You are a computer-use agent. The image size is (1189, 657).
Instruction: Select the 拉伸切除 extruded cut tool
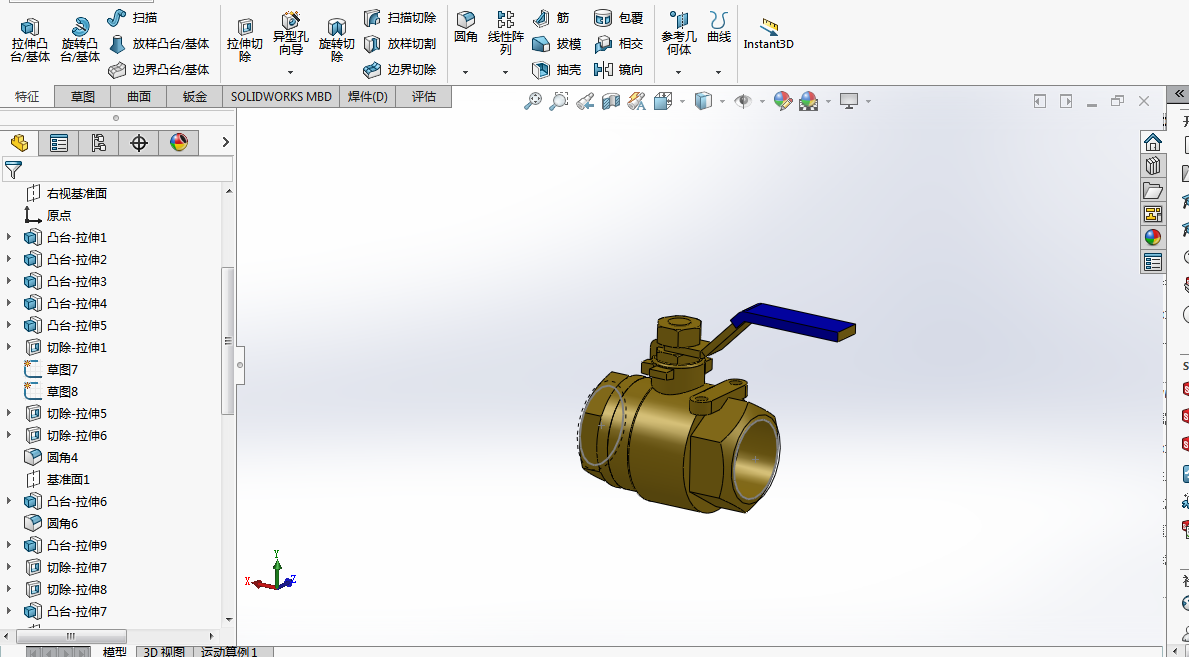point(245,42)
